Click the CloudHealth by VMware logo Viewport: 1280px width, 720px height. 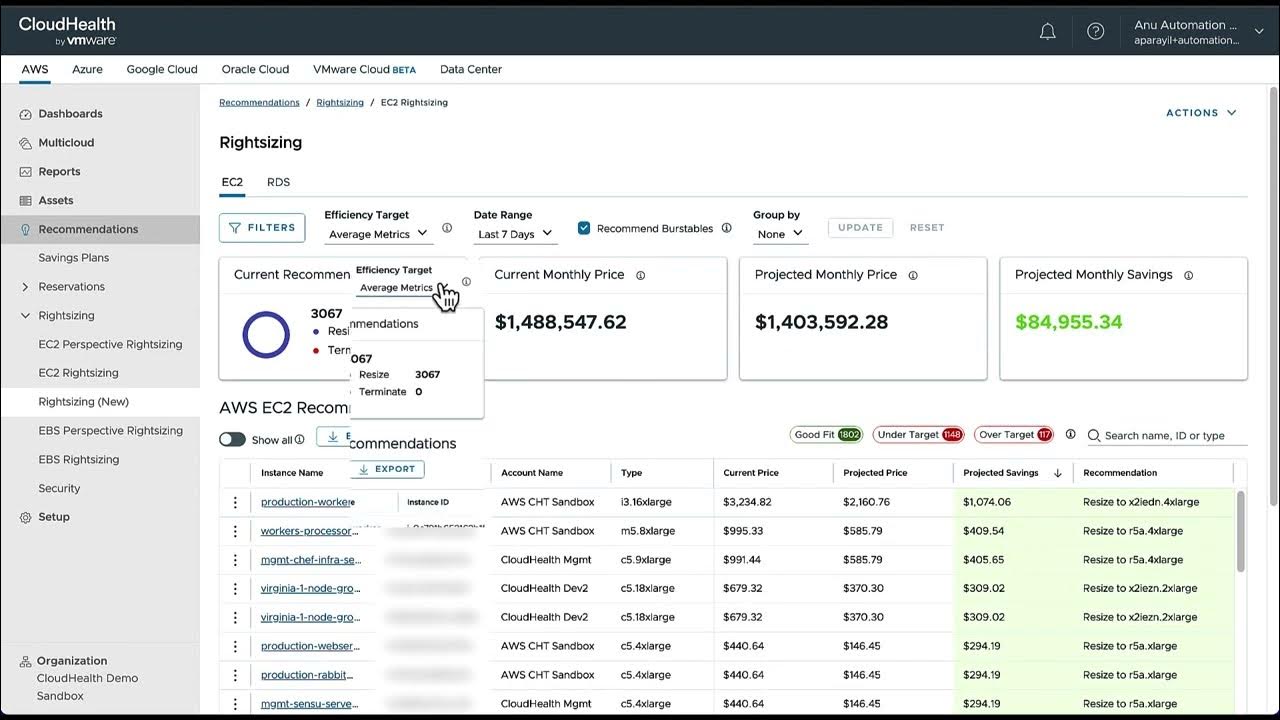coord(67,31)
